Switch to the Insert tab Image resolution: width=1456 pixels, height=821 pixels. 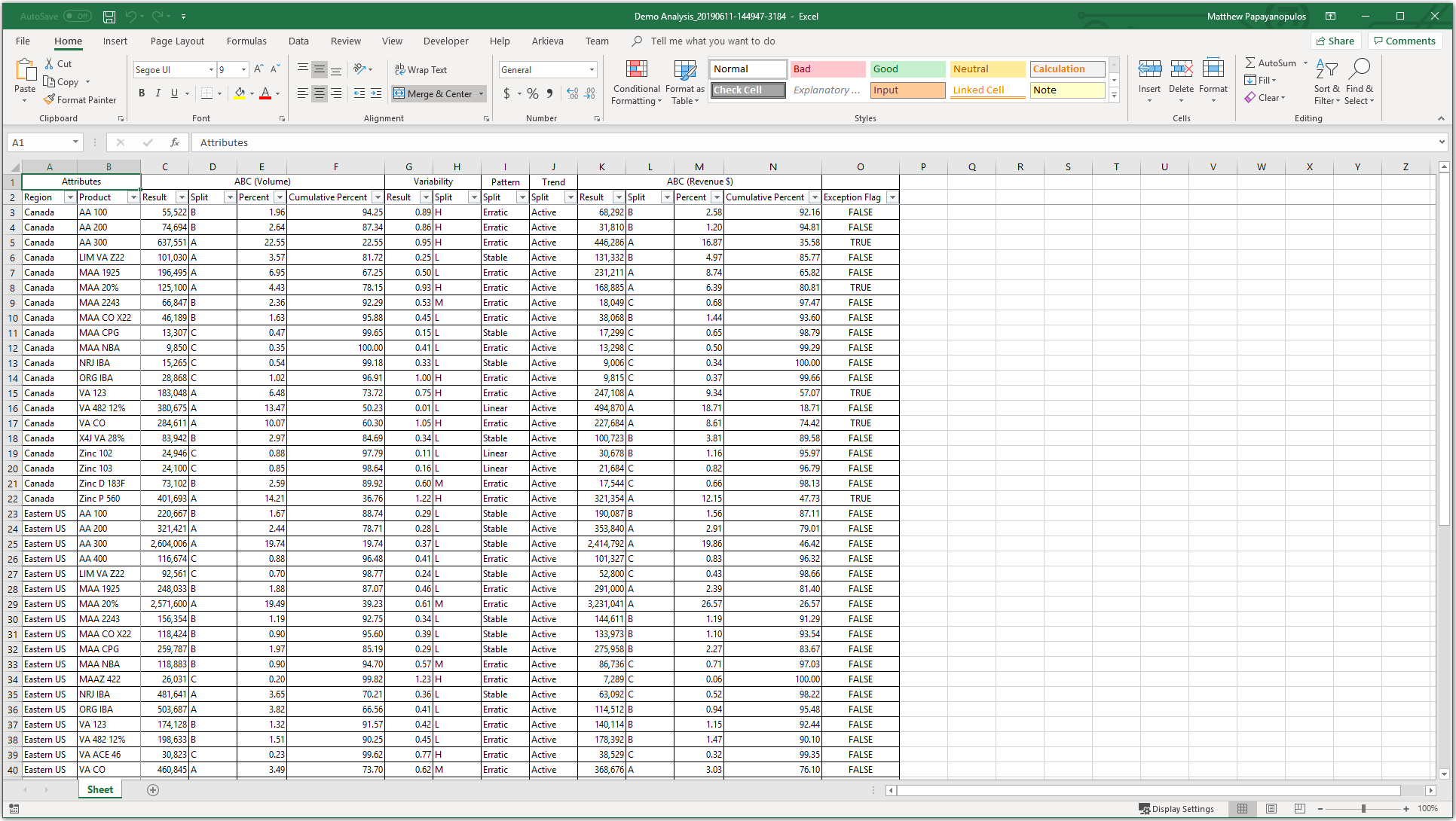pos(115,41)
